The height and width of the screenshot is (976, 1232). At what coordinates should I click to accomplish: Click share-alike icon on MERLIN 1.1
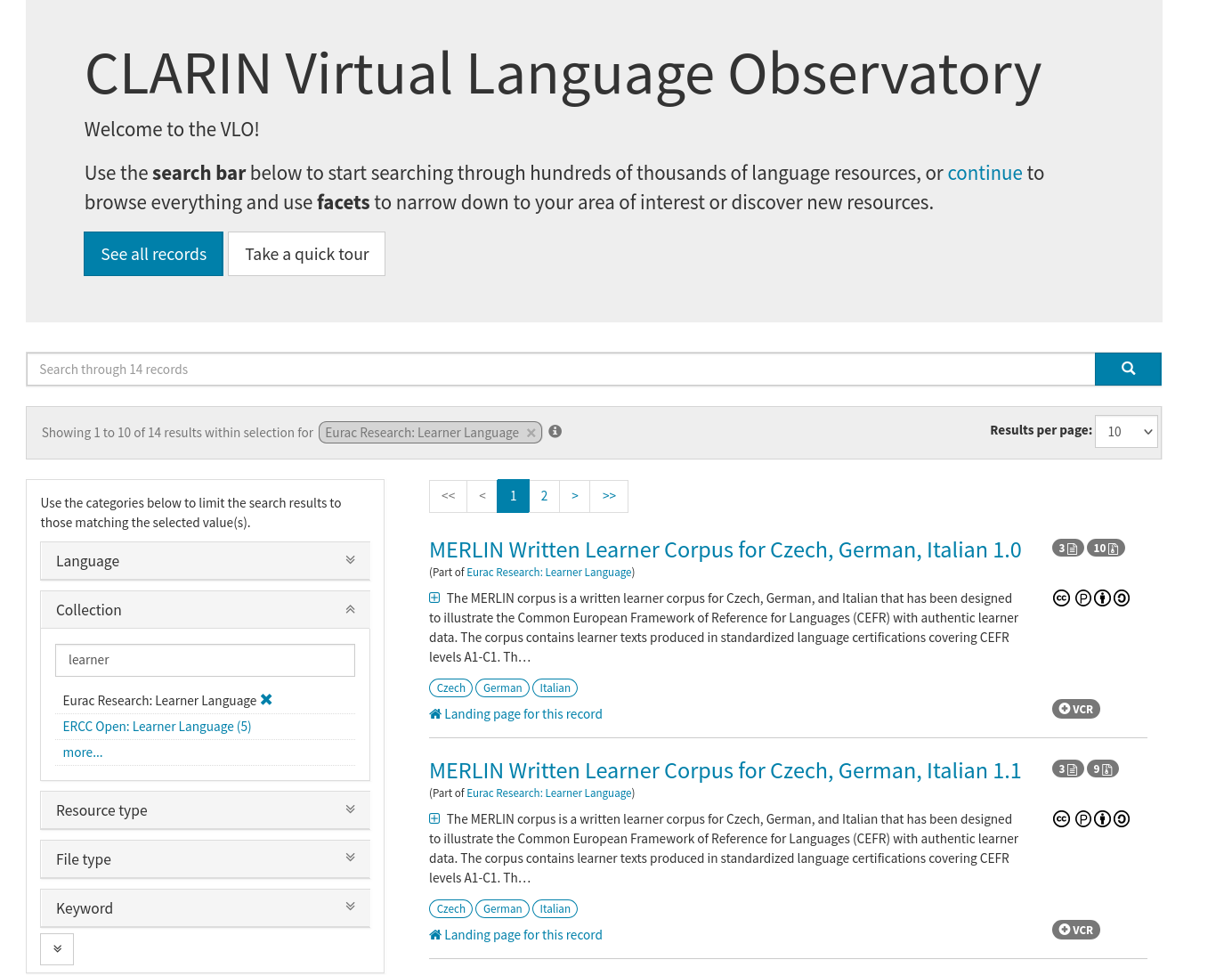pos(1122,819)
